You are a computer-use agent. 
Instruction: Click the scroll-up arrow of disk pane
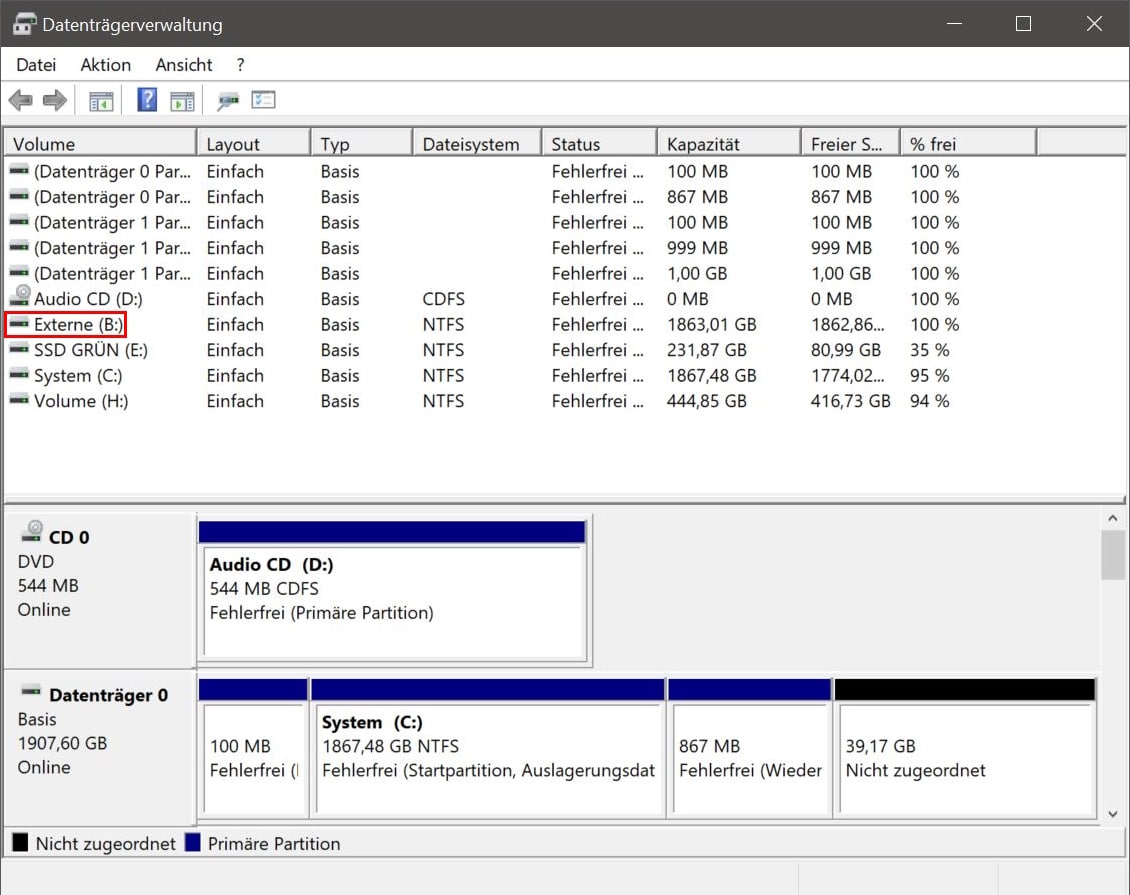tap(1113, 518)
